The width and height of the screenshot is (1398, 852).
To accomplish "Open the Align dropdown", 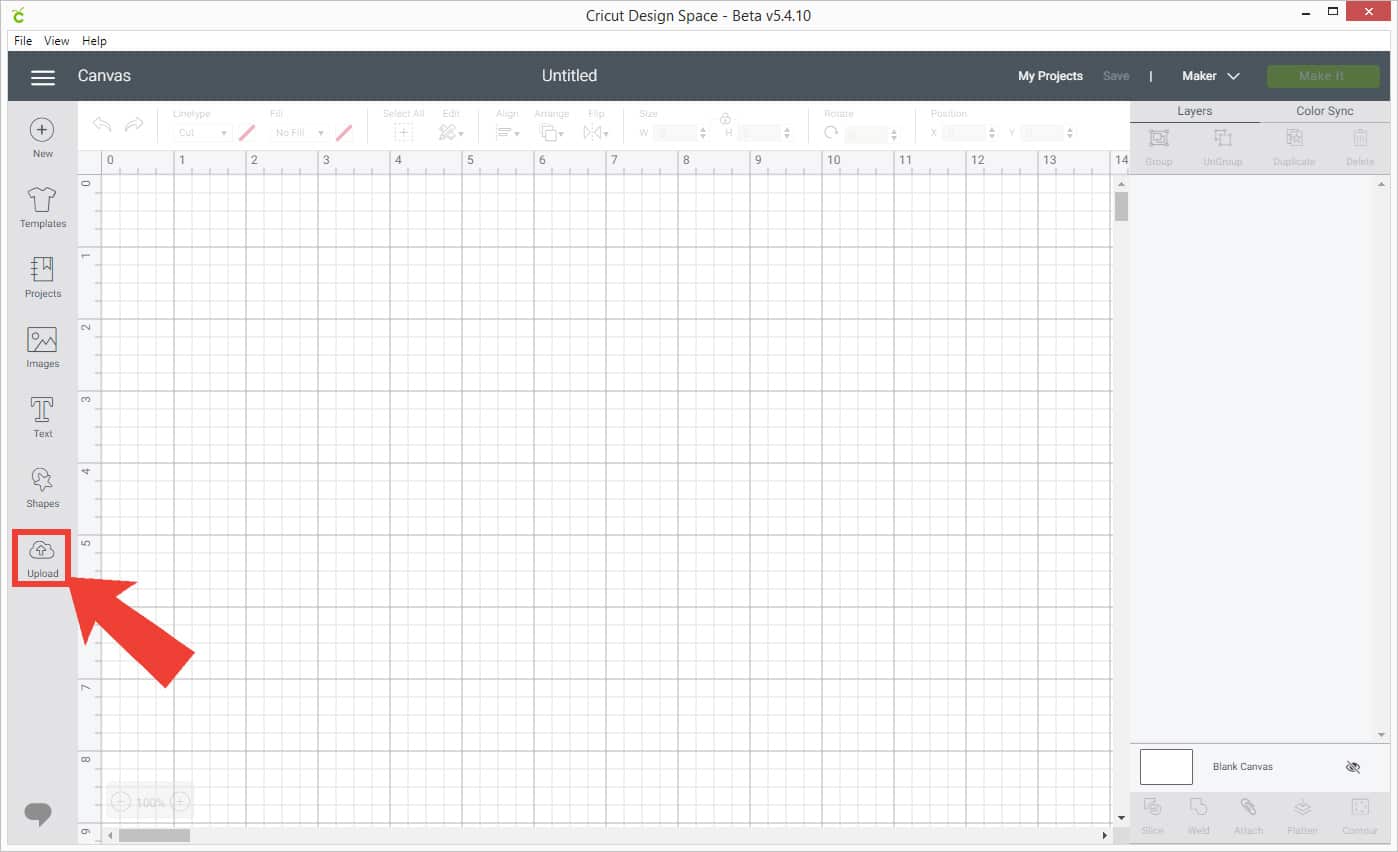I will point(508,132).
